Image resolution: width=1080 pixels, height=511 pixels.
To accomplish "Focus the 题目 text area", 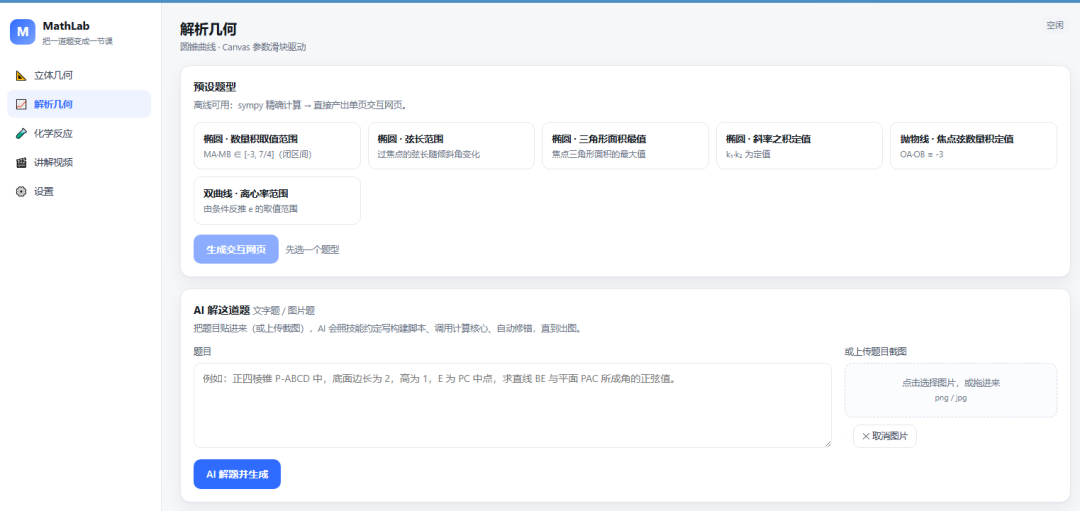I will click(512, 406).
